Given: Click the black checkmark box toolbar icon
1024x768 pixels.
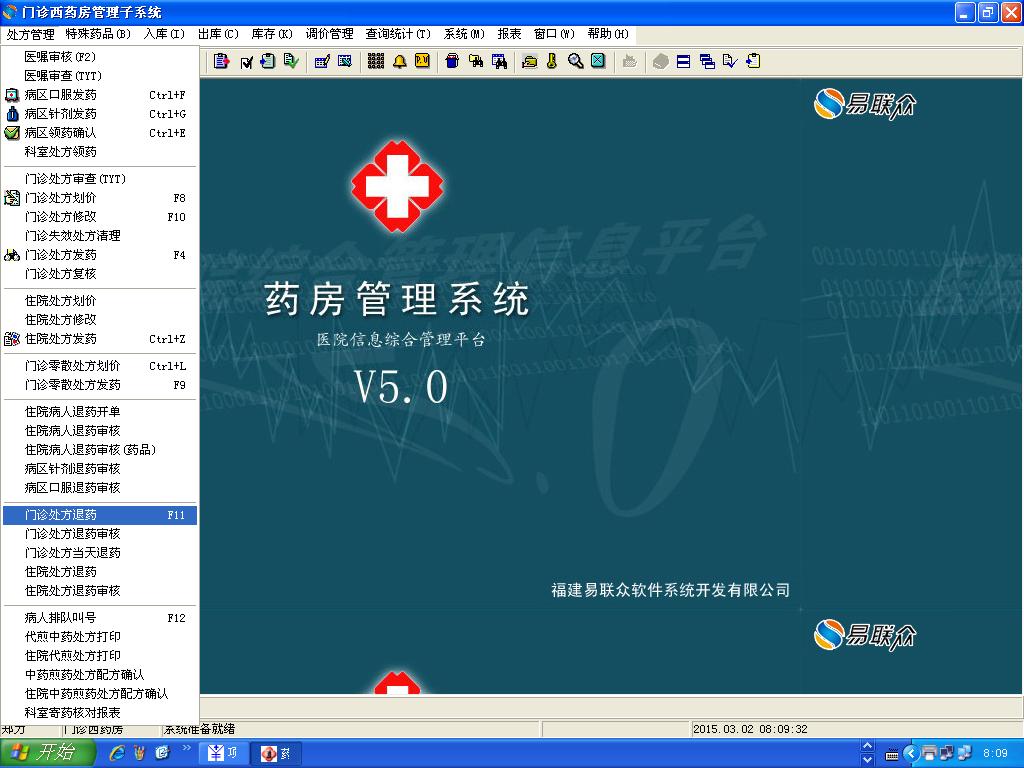Looking at the screenshot, I should point(246,62).
